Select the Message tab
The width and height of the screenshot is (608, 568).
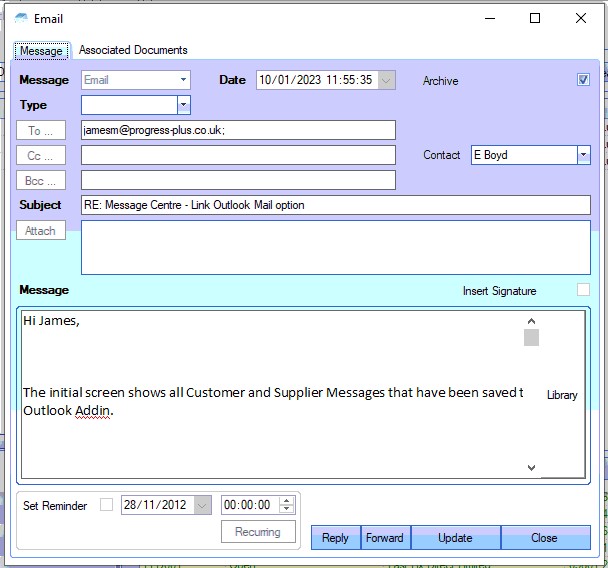[41, 51]
